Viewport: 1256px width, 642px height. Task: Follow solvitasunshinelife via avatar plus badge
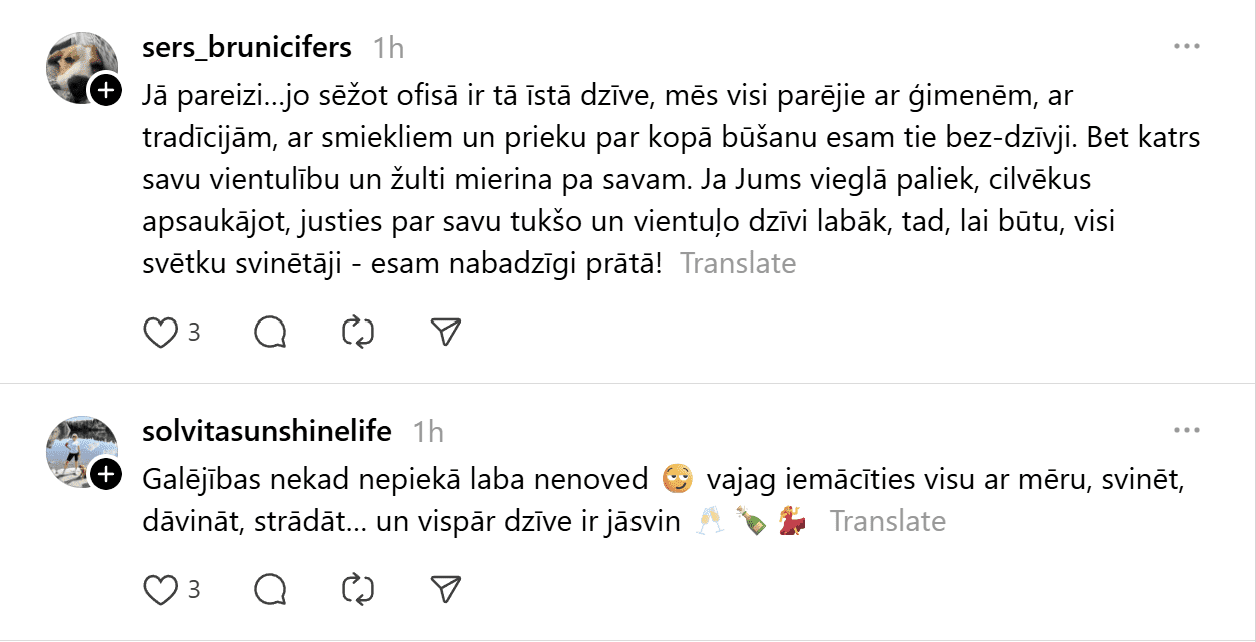pyautogui.click(x=106, y=474)
